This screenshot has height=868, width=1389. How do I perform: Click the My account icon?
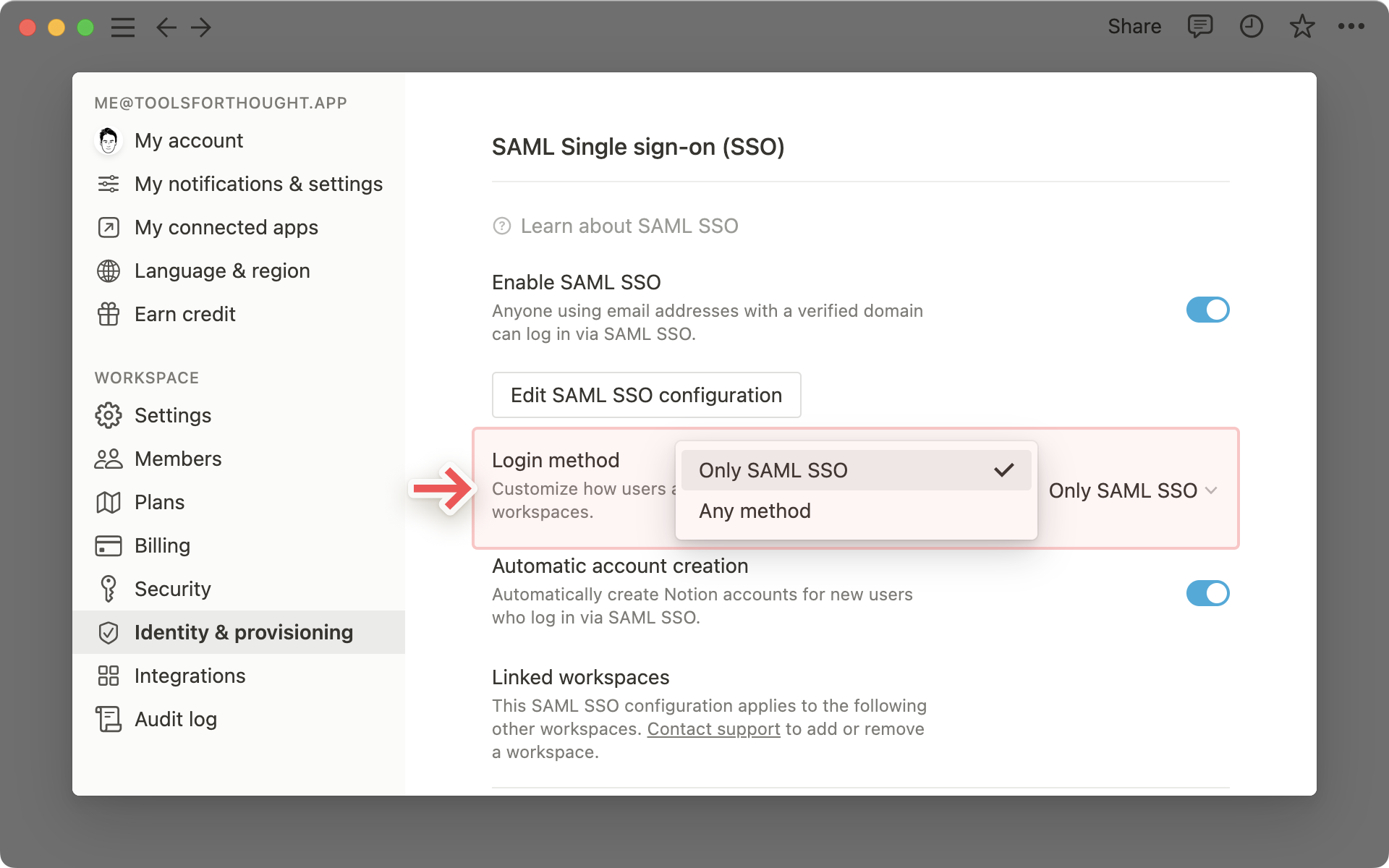point(108,140)
